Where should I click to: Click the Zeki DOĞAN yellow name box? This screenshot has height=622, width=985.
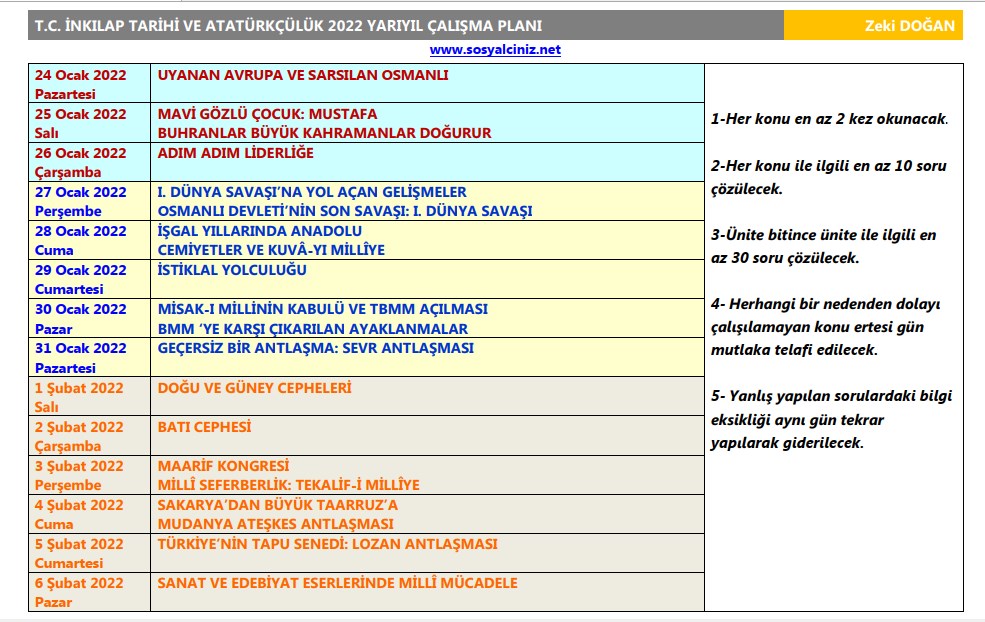pyautogui.click(x=872, y=25)
